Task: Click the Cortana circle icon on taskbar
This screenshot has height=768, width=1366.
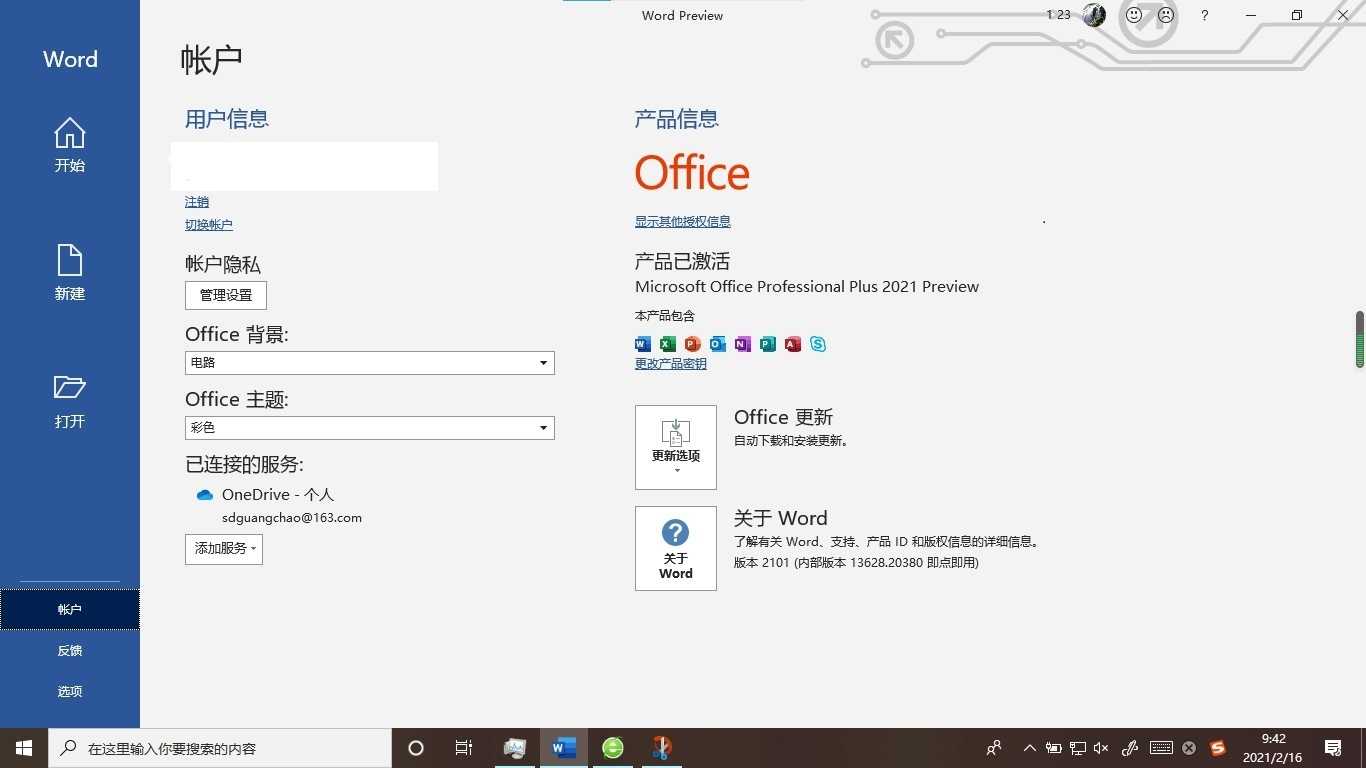Action: point(416,748)
